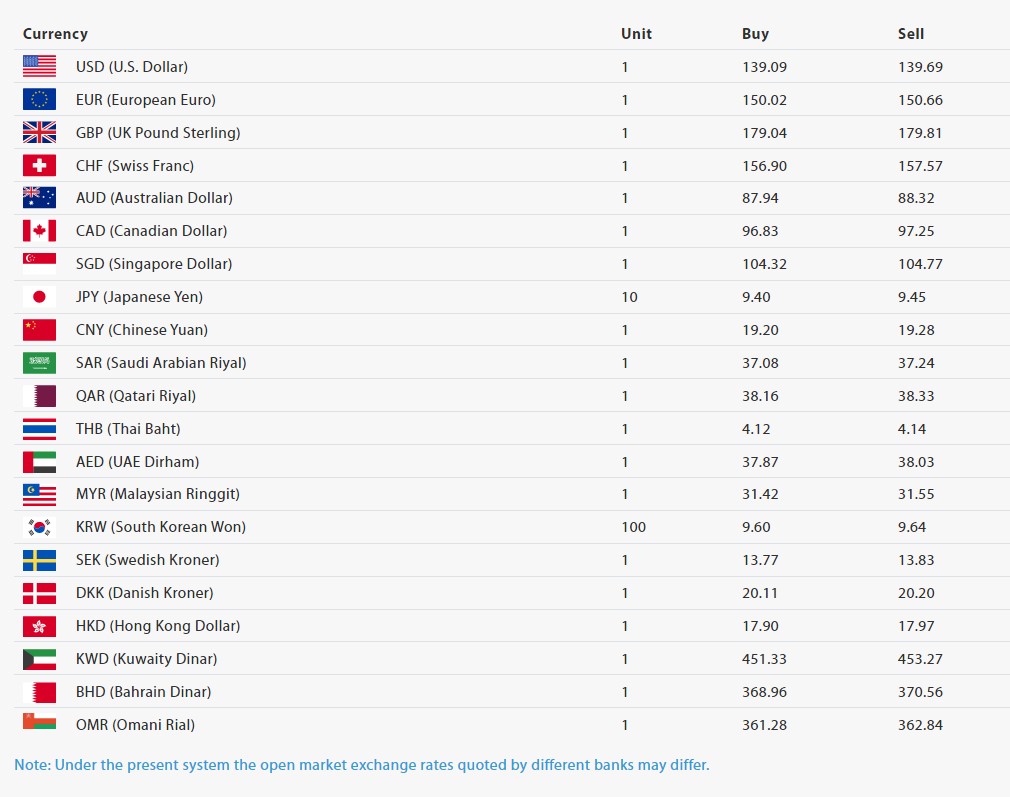
Task: Click the Omani Rial sell rate 362.84
Action: click(x=920, y=725)
